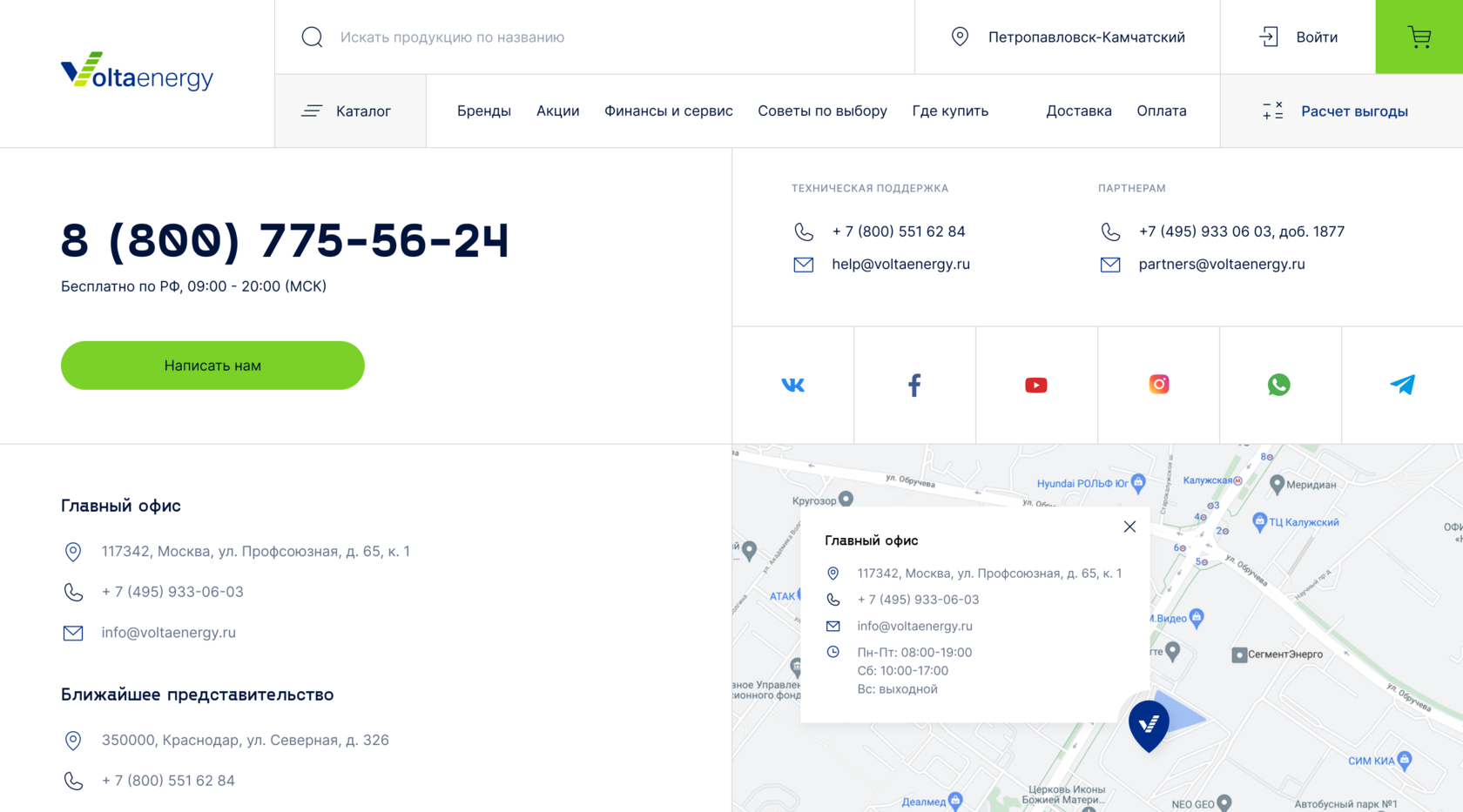
Task: Email help@voltaenergy.ru
Action: pyautogui.click(x=900, y=265)
